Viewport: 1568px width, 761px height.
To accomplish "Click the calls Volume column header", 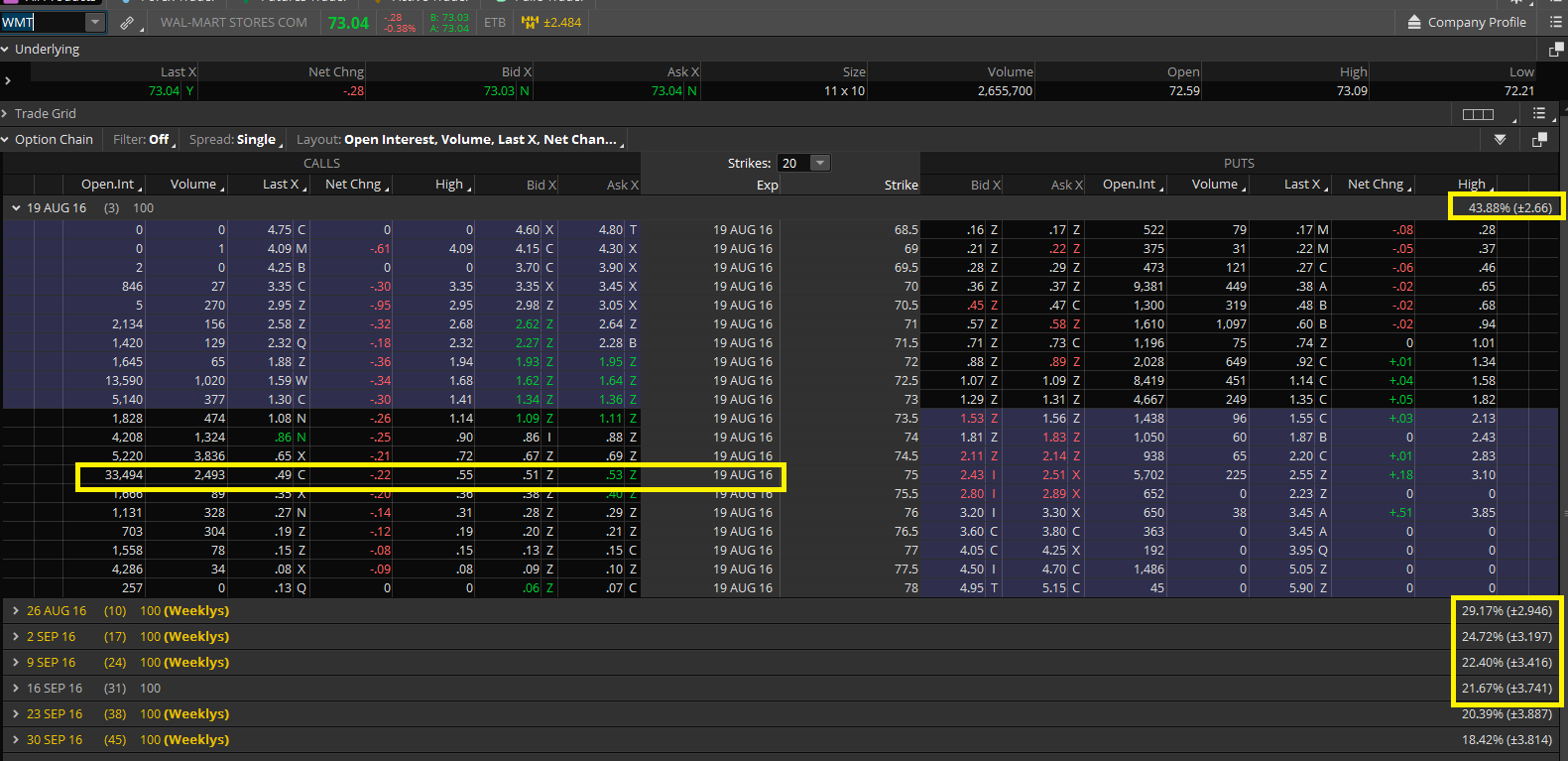I will 195,185.
